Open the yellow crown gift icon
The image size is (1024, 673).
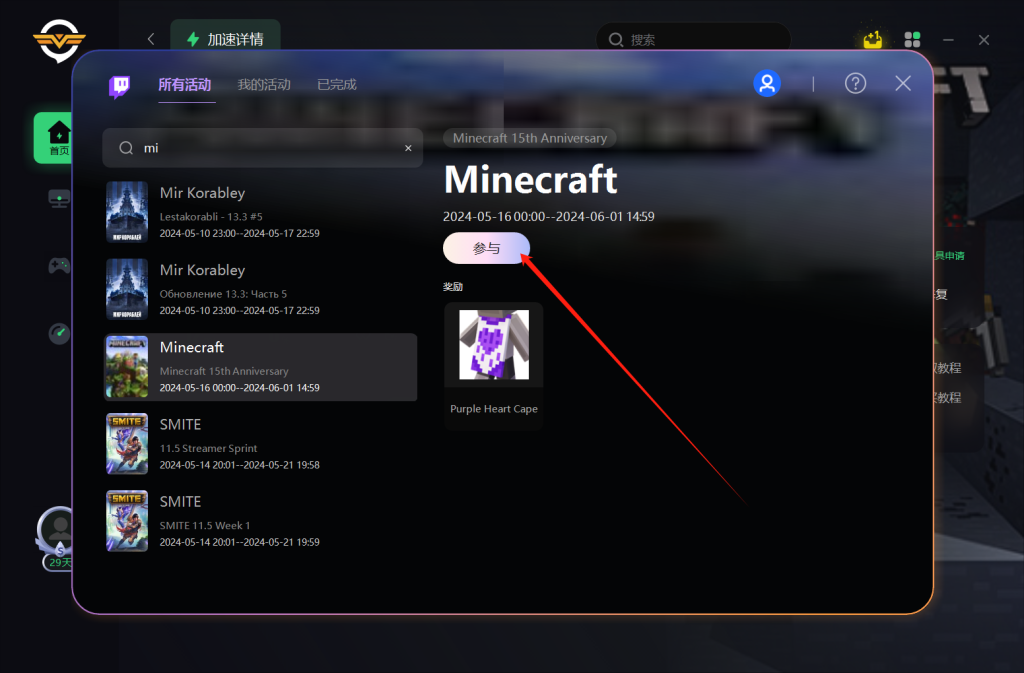(x=872, y=40)
